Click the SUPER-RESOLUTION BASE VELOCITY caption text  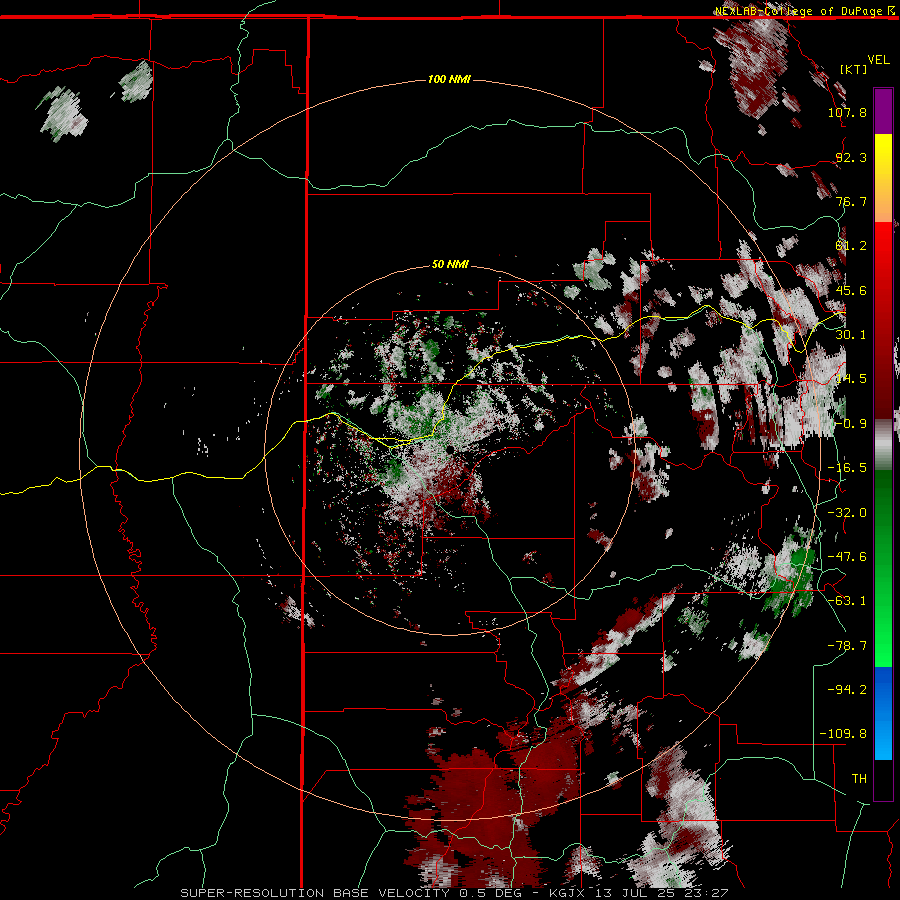pyautogui.click(x=315, y=893)
